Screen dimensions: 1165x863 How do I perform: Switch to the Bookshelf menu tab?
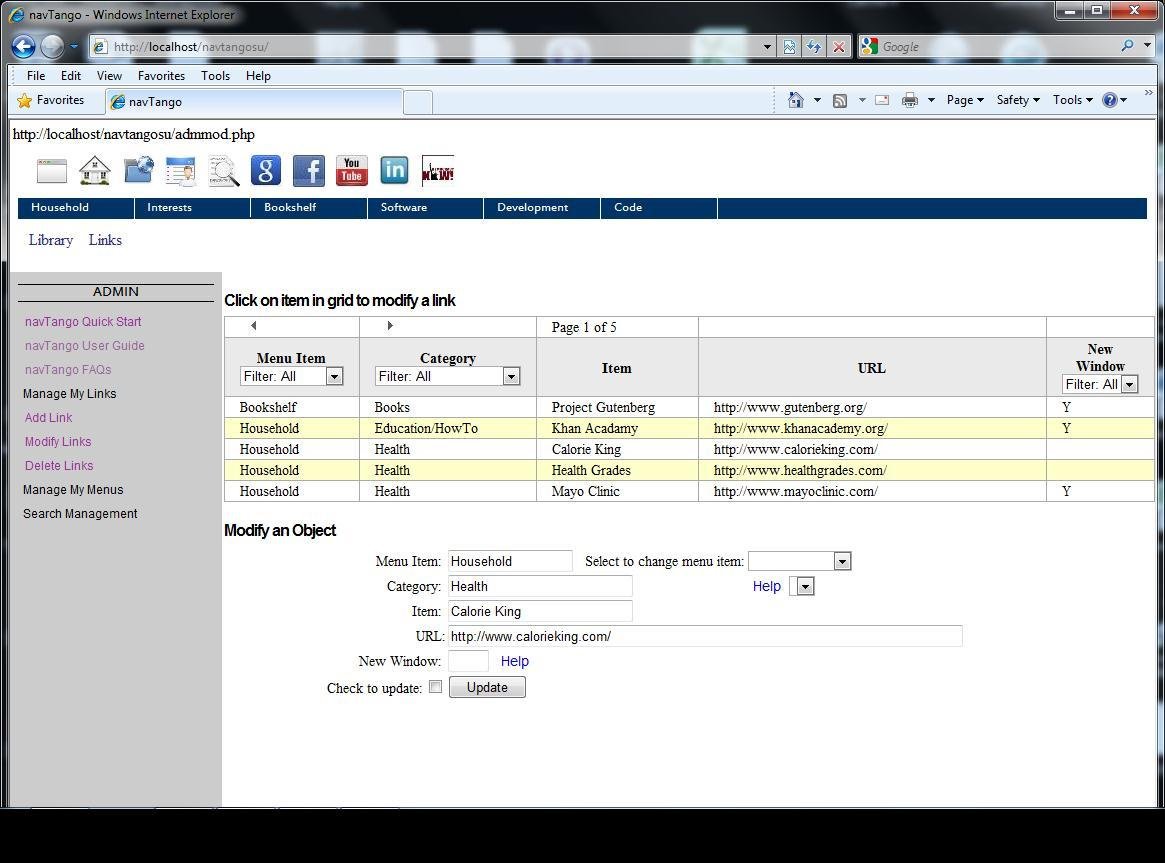click(x=290, y=208)
